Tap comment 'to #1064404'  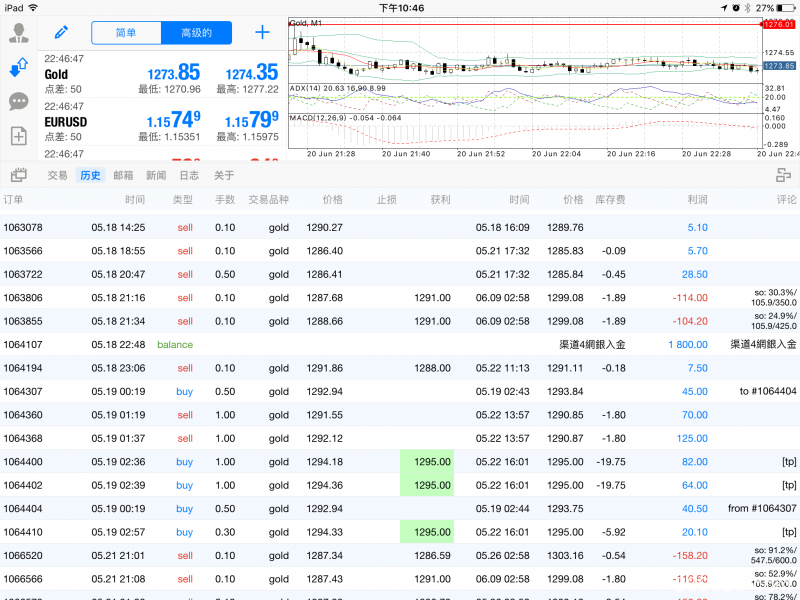click(768, 391)
